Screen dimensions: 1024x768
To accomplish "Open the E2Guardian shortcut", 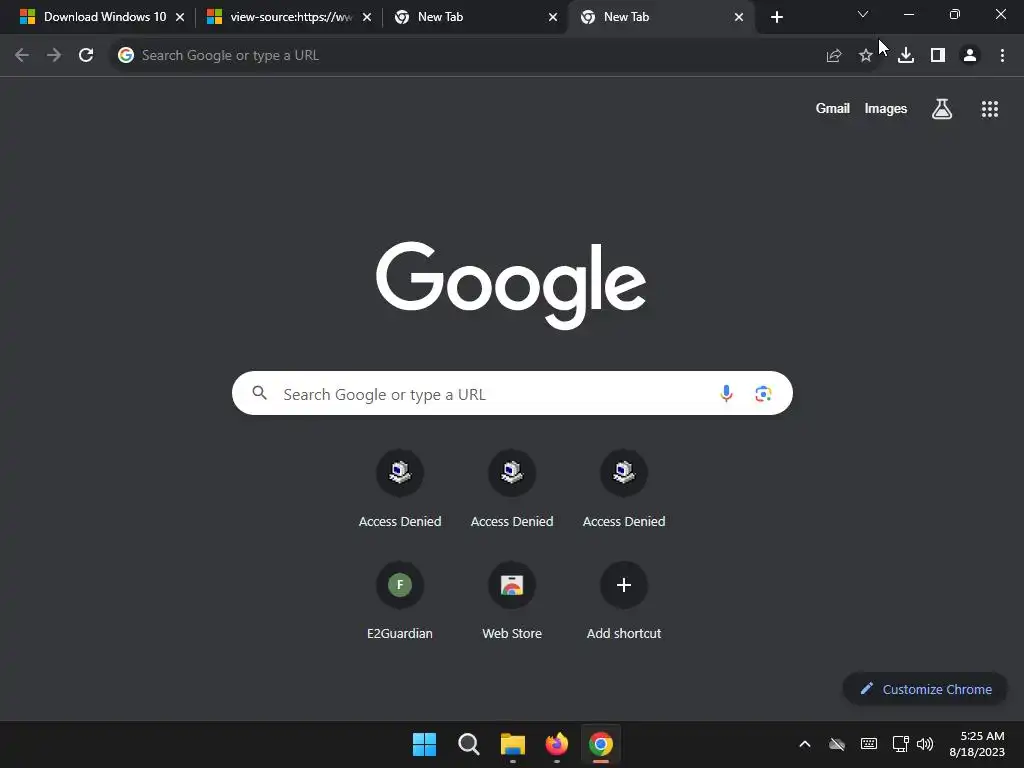I will click(x=400, y=601).
